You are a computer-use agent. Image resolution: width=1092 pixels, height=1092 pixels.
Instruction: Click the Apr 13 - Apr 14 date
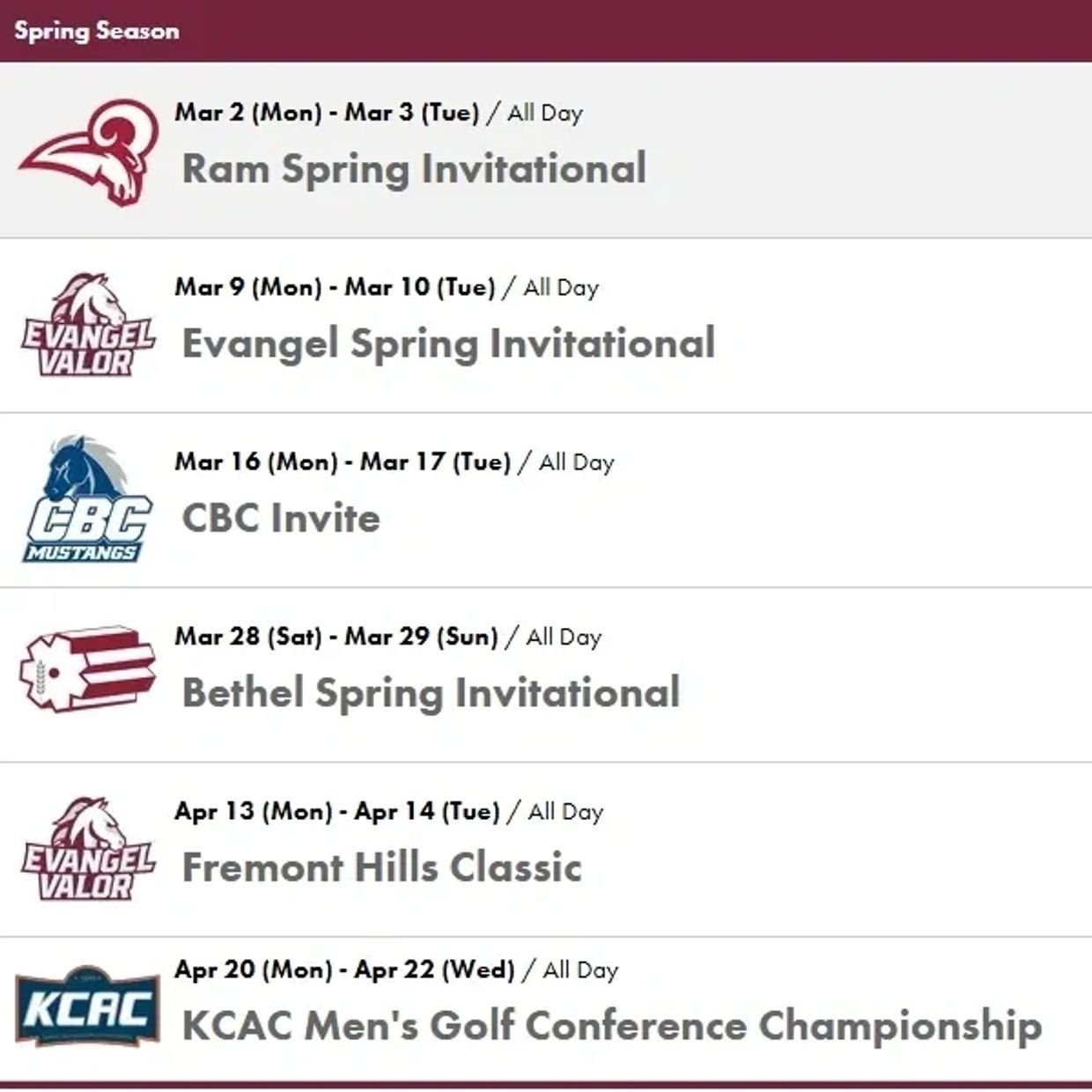337,811
